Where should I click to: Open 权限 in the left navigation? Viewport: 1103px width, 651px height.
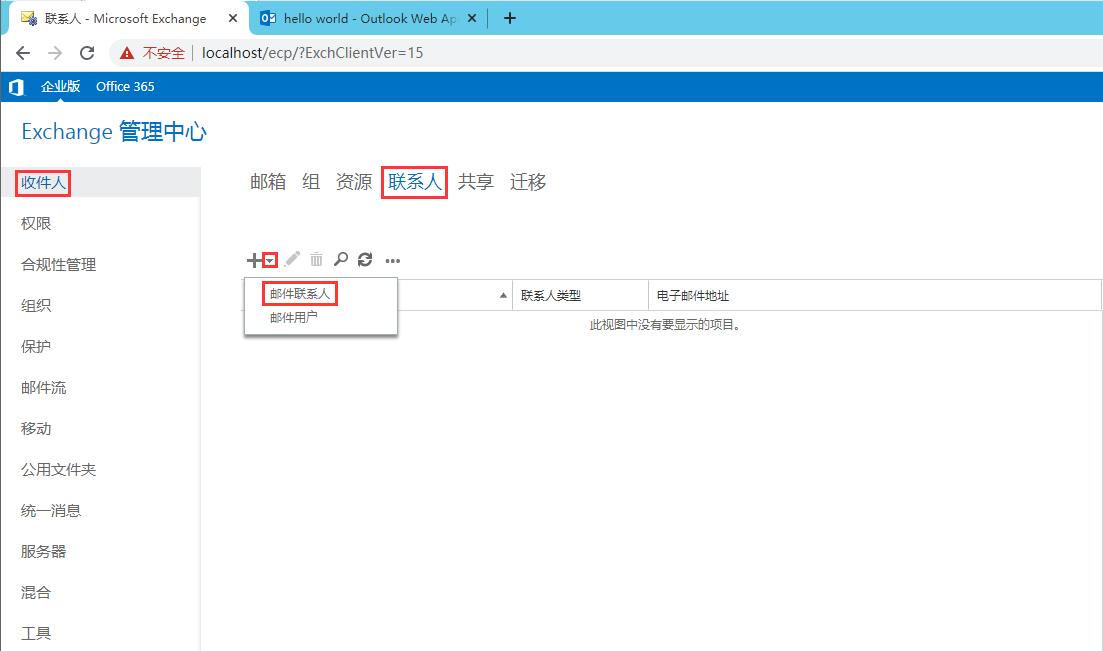click(36, 224)
